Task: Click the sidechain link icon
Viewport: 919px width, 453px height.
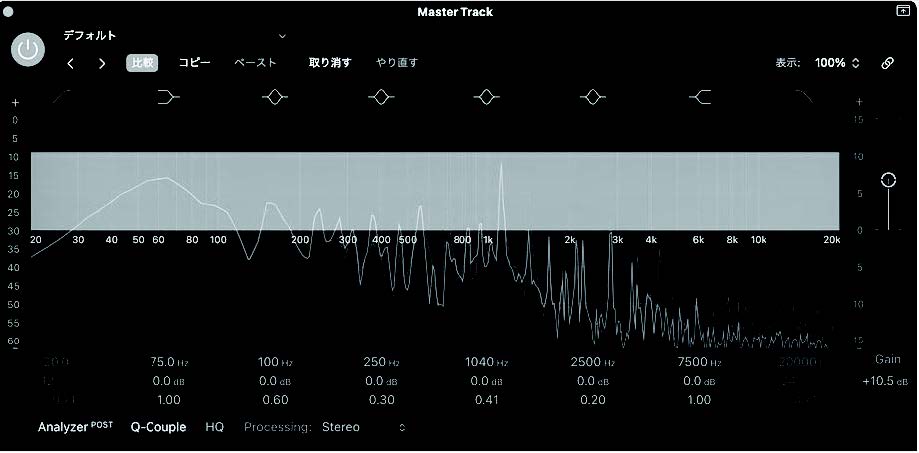Action: click(x=887, y=63)
